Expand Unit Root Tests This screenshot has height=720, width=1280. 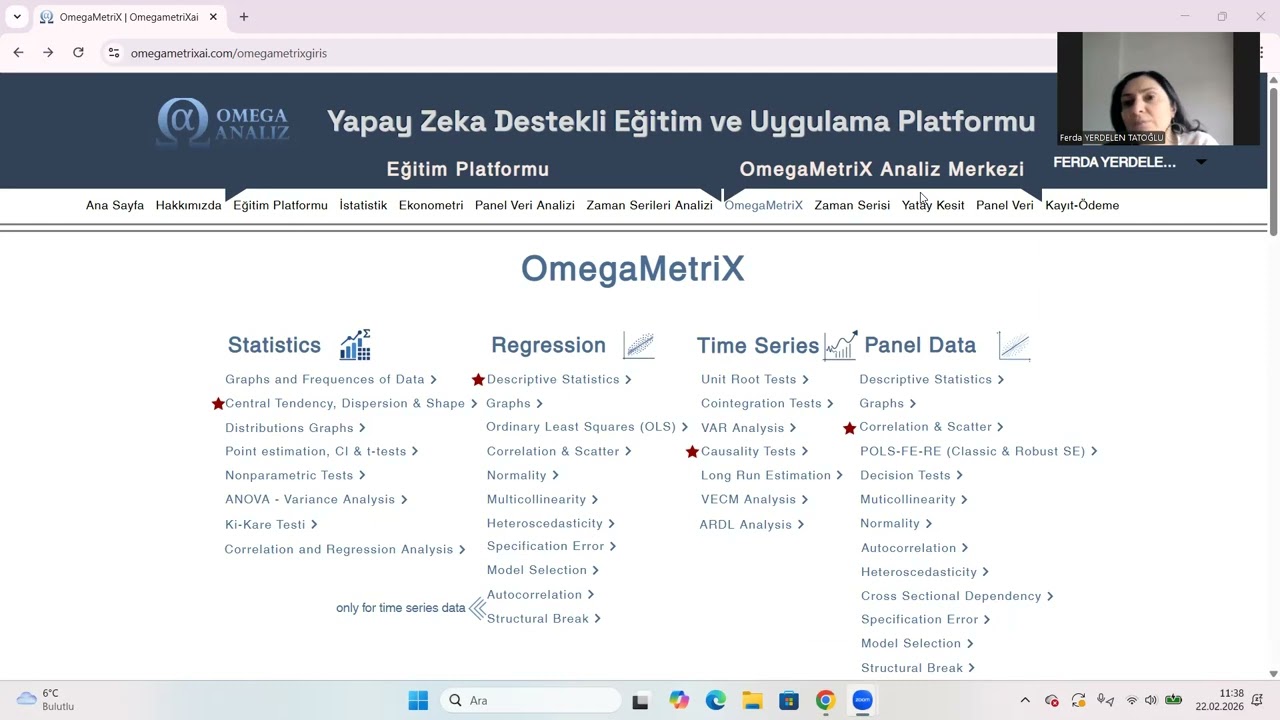tap(755, 379)
